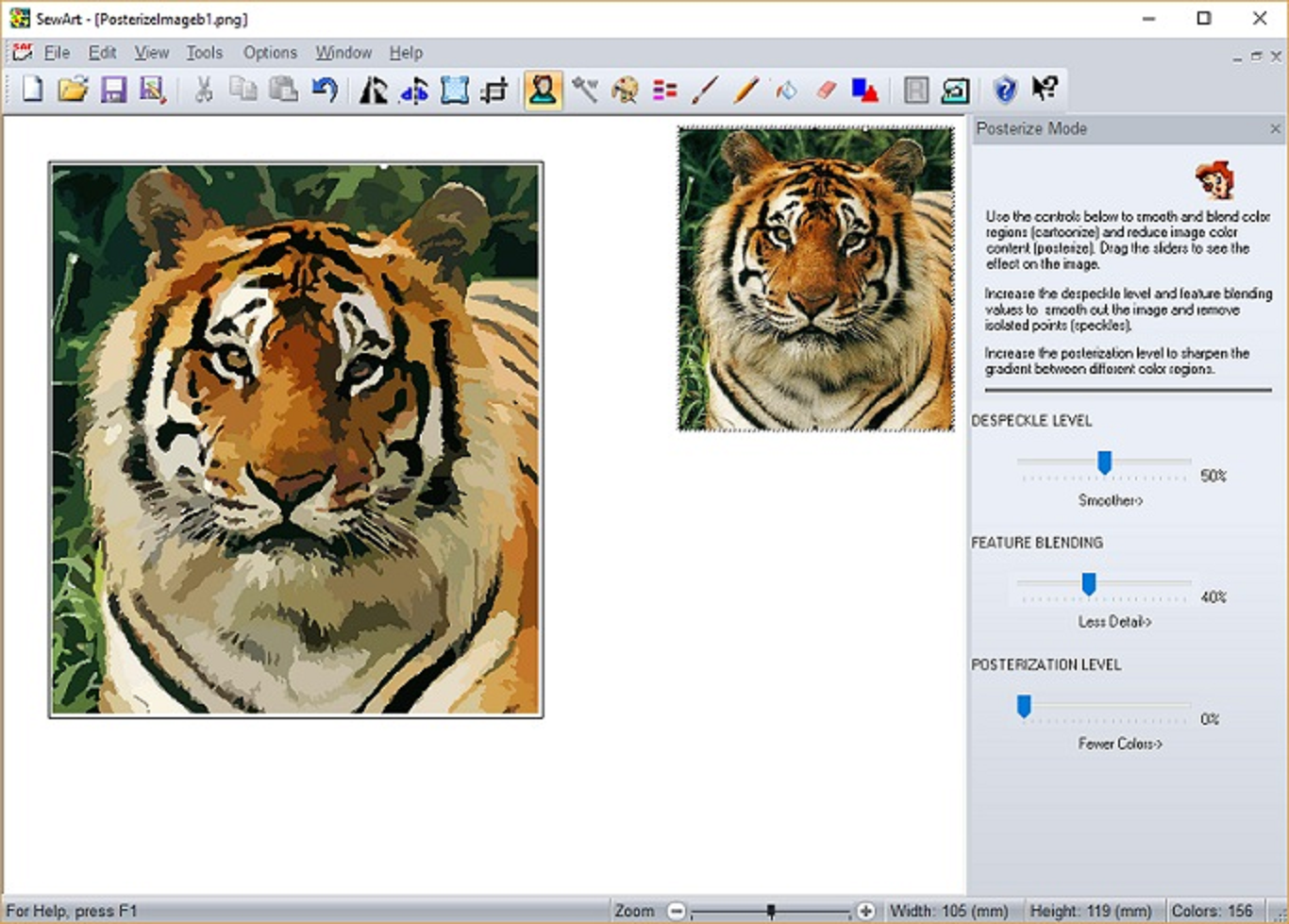The width and height of the screenshot is (1289, 924).
Task: Open the Fill tool
Action: [785, 90]
